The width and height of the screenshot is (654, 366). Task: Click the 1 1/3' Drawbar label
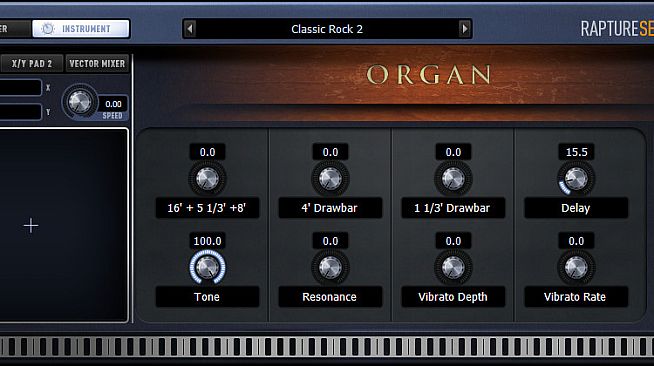453,208
